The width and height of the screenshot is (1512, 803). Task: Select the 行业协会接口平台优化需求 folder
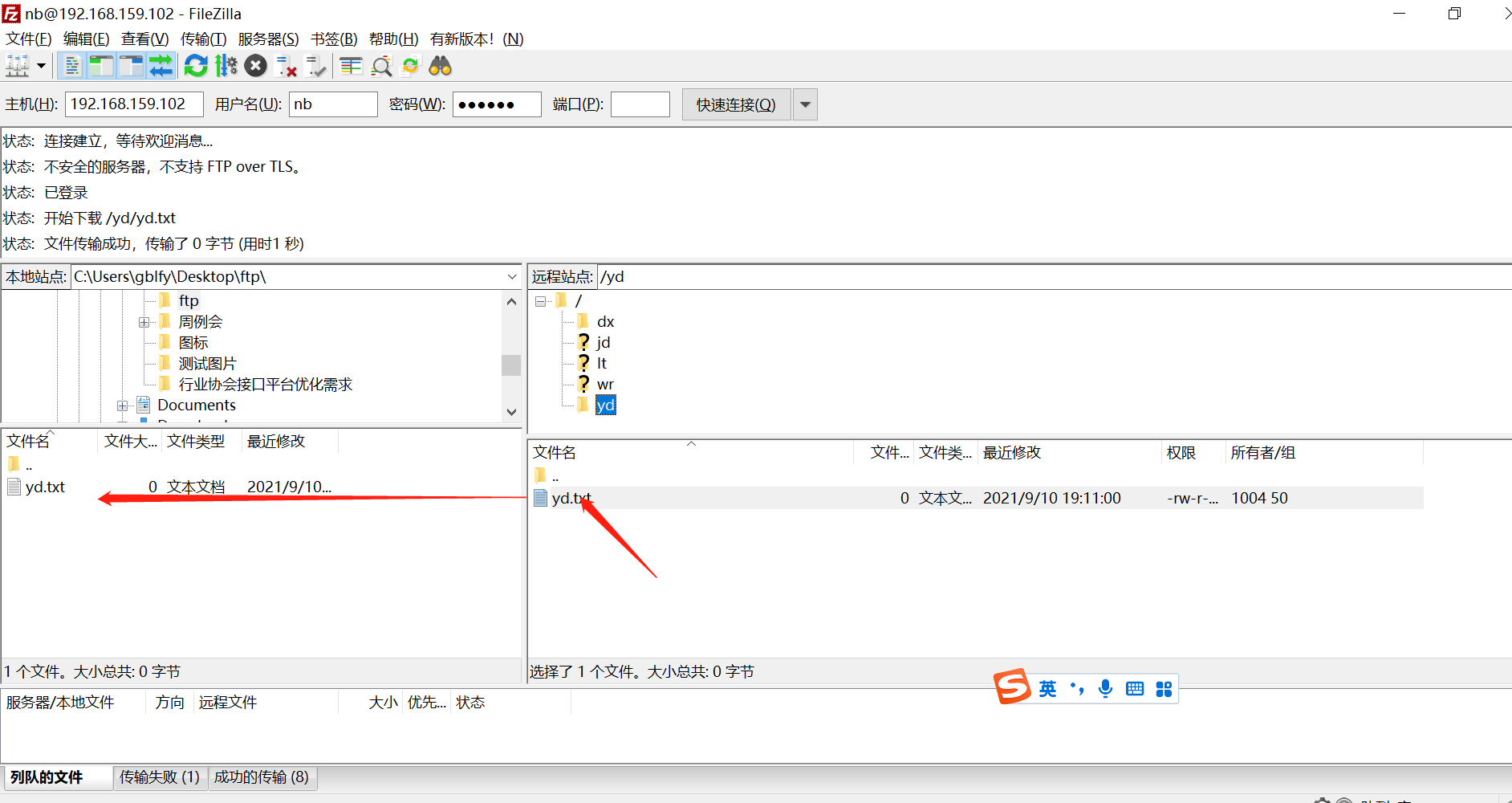click(265, 385)
